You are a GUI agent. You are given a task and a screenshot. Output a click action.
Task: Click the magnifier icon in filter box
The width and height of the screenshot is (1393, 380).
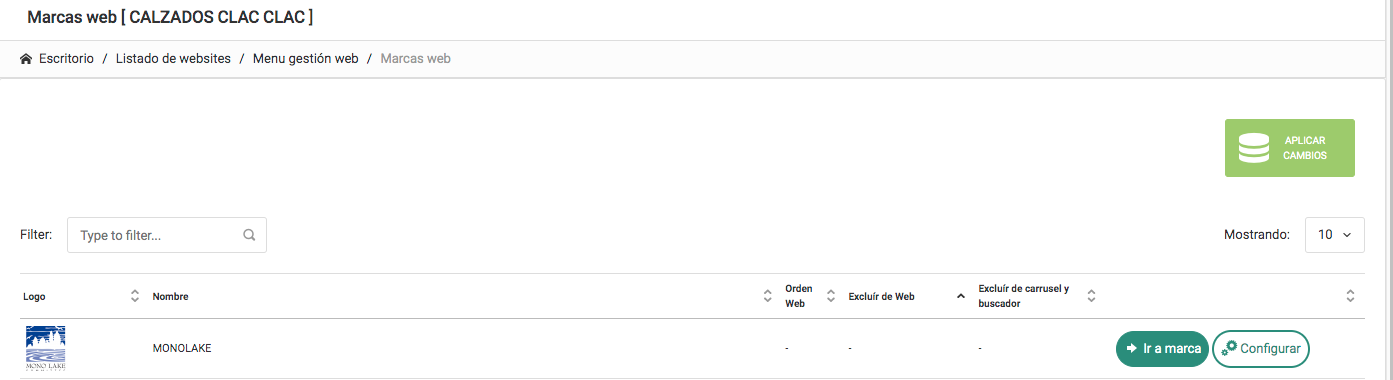[x=249, y=236]
